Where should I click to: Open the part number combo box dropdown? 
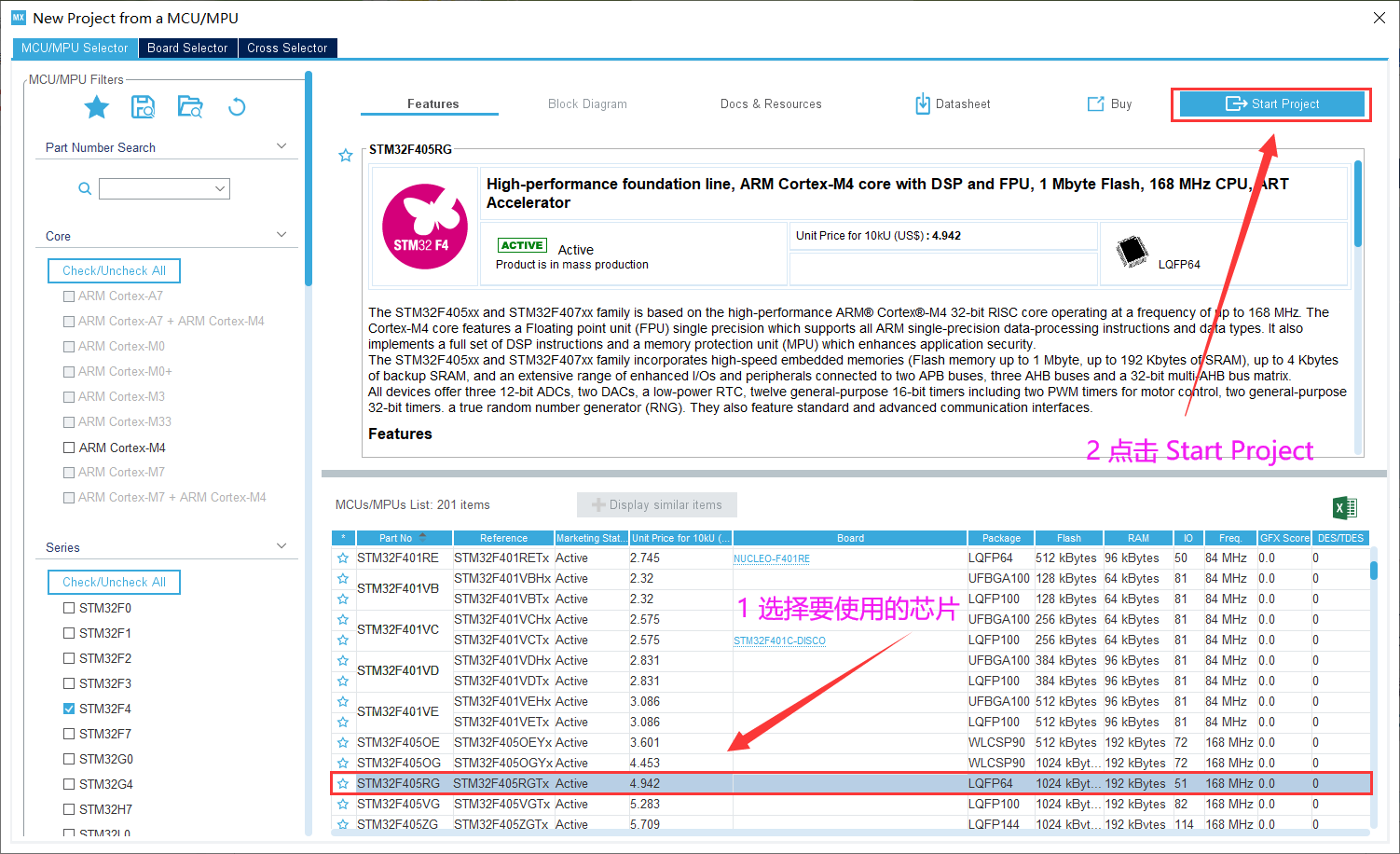220,188
